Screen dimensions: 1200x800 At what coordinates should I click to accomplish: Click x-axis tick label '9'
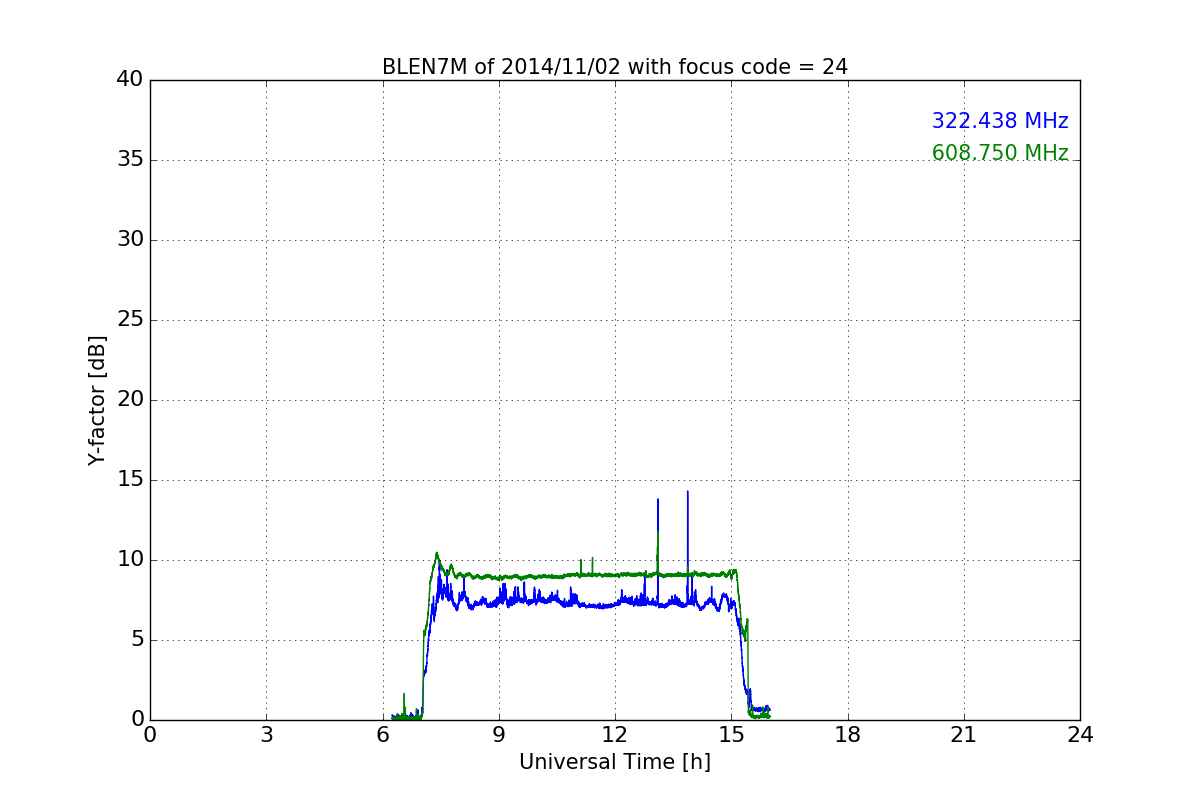point(499,735)
